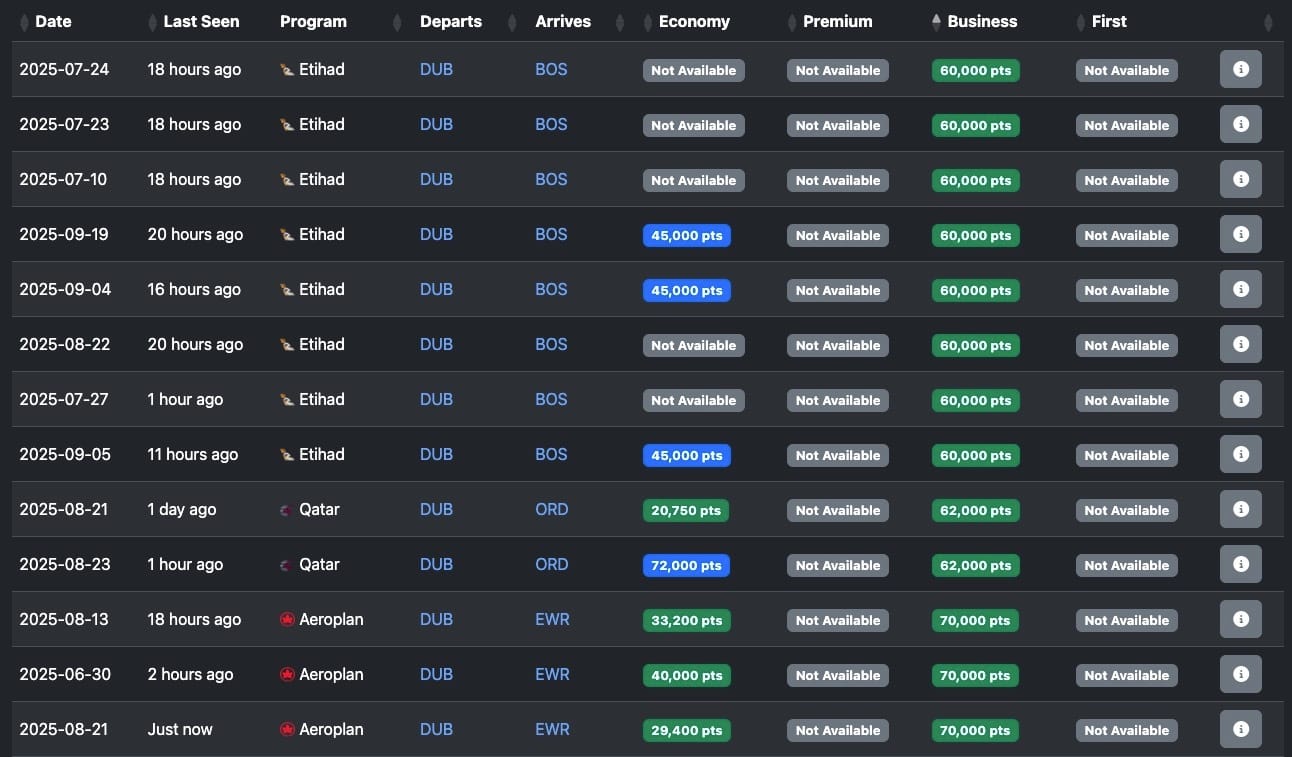Click the 'Just now' last seen cell

(180, 730)
